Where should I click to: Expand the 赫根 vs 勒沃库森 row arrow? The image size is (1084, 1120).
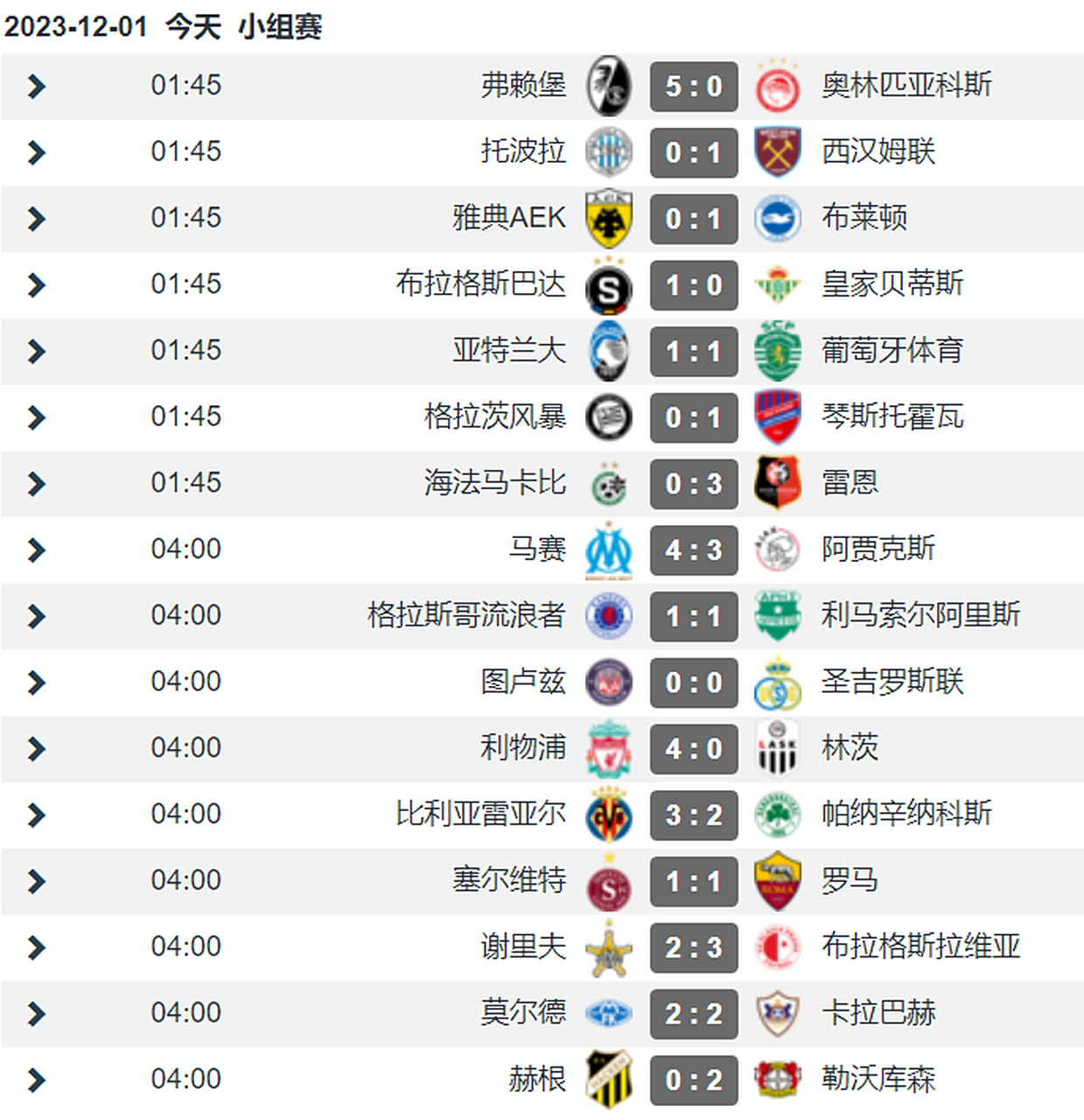coord(36,1080)
